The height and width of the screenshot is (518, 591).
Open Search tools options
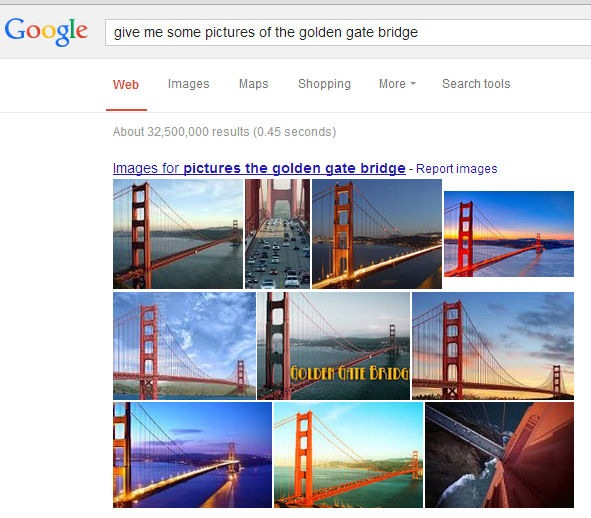[476, 84]
